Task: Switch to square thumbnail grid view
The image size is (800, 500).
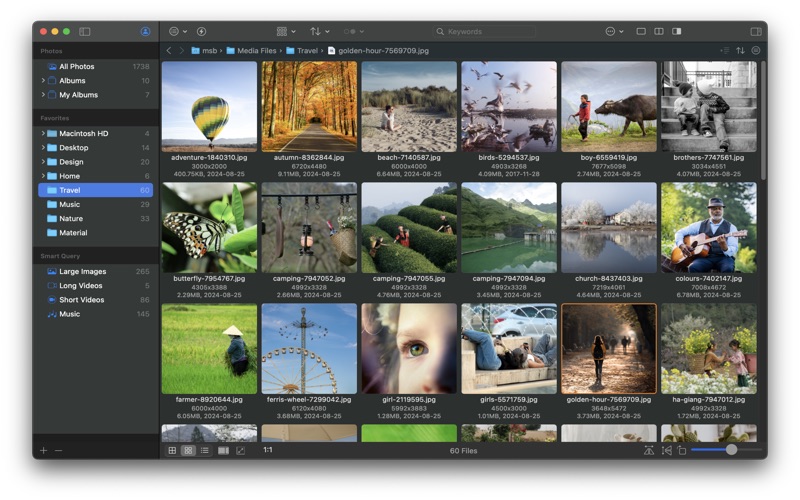Action: pyautogui.click(x=188, y=451)
